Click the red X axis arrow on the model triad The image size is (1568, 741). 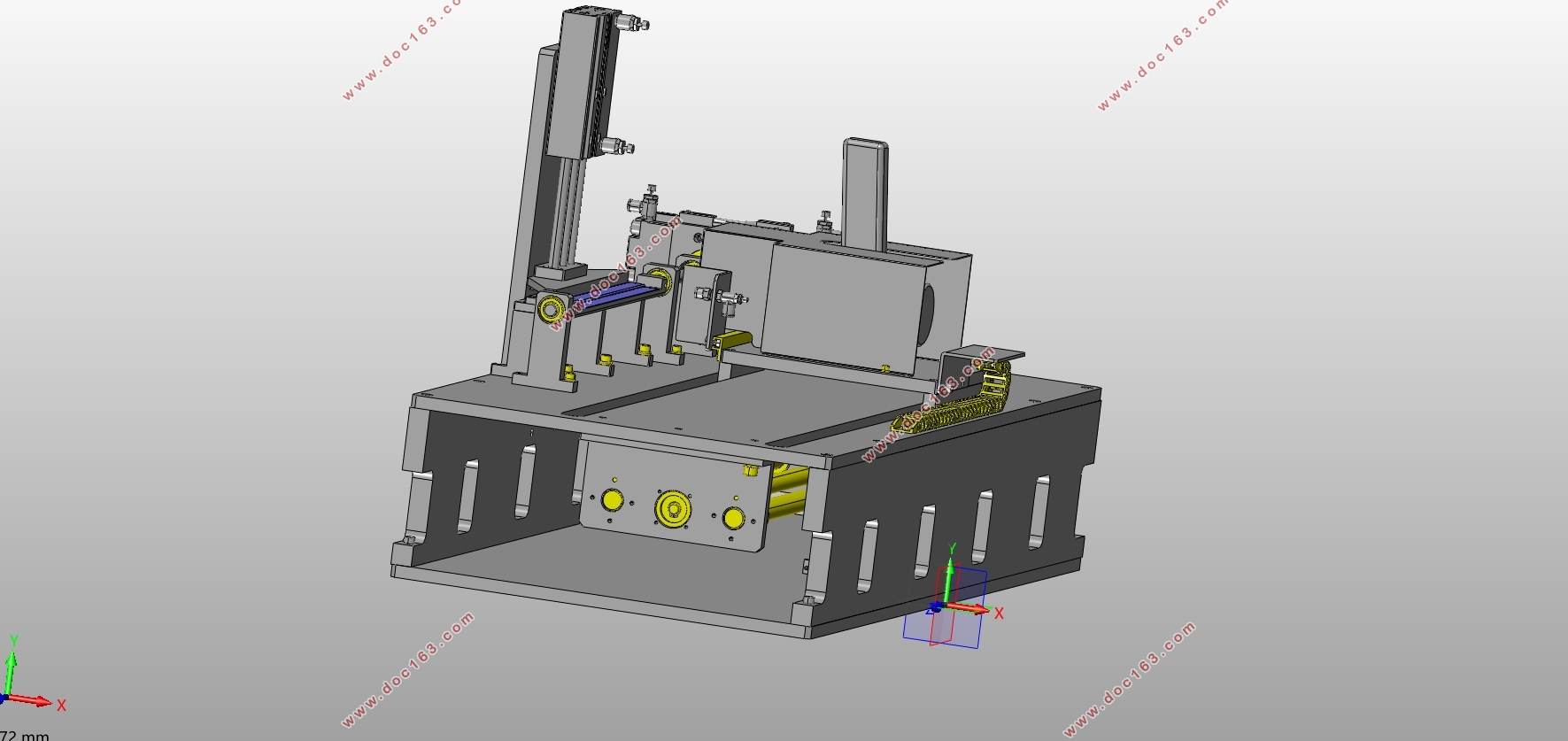(x=969, y=608)
